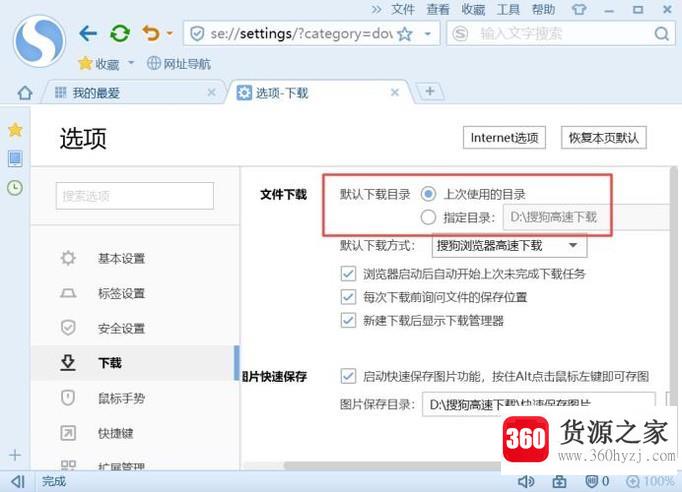The height and width of the screenshot is (492, 682).
Task: Select the 上次使用的目录 radio button
Action: point(428,194)
